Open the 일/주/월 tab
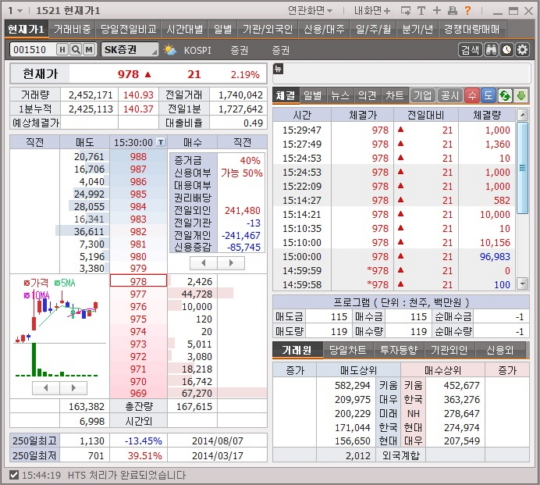 [x=373, y=29]
